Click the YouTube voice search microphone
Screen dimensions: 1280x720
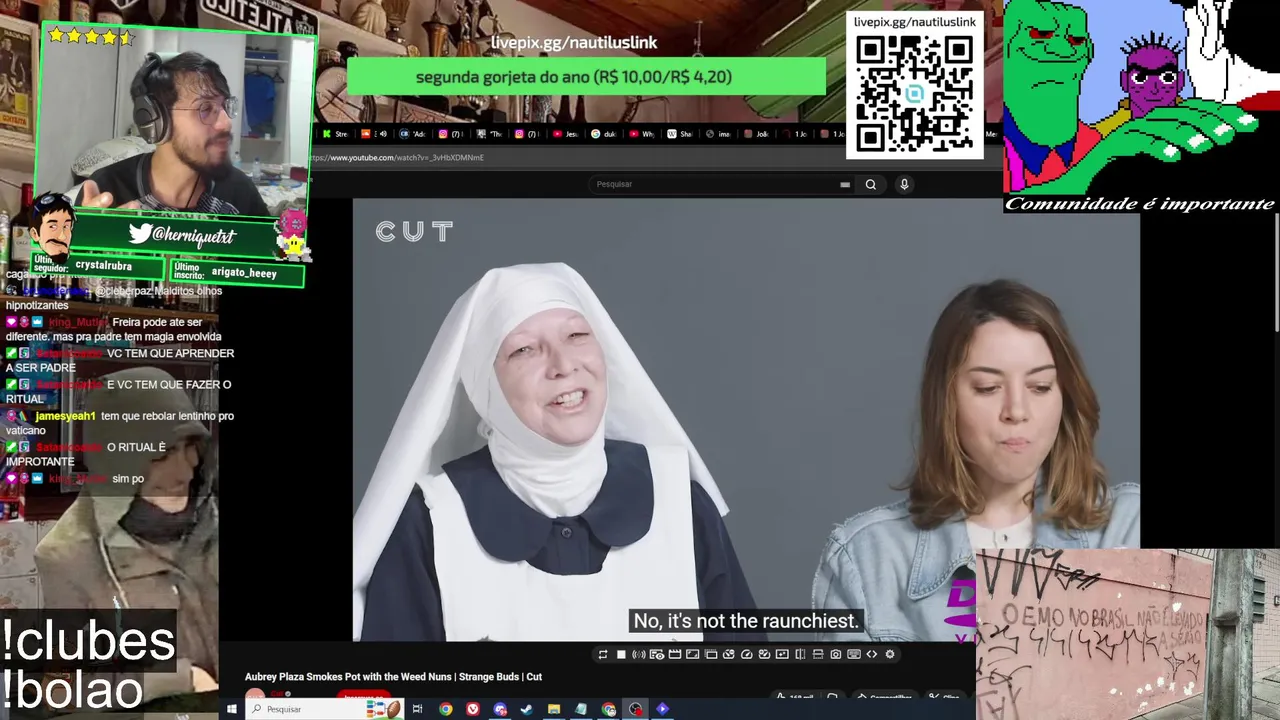904,184
